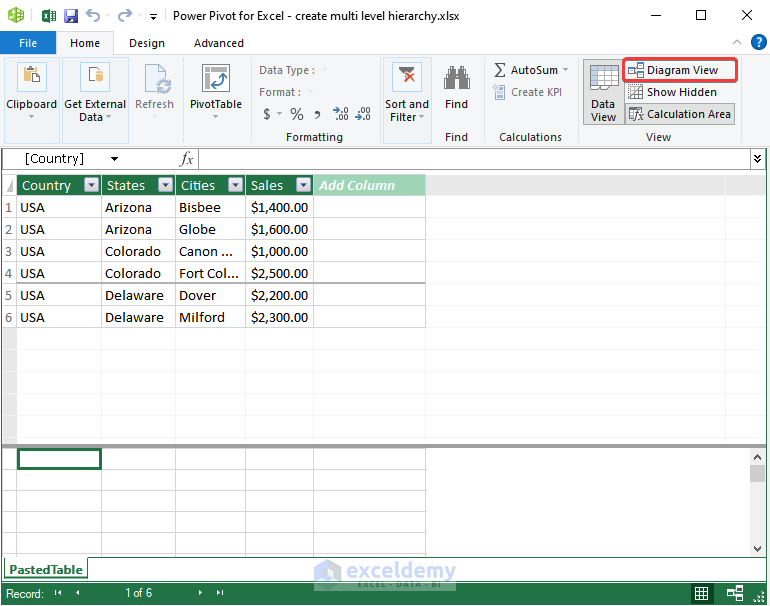Select the Bisbee cell
This screenshot has width=770, height=606.
(210, 207)
